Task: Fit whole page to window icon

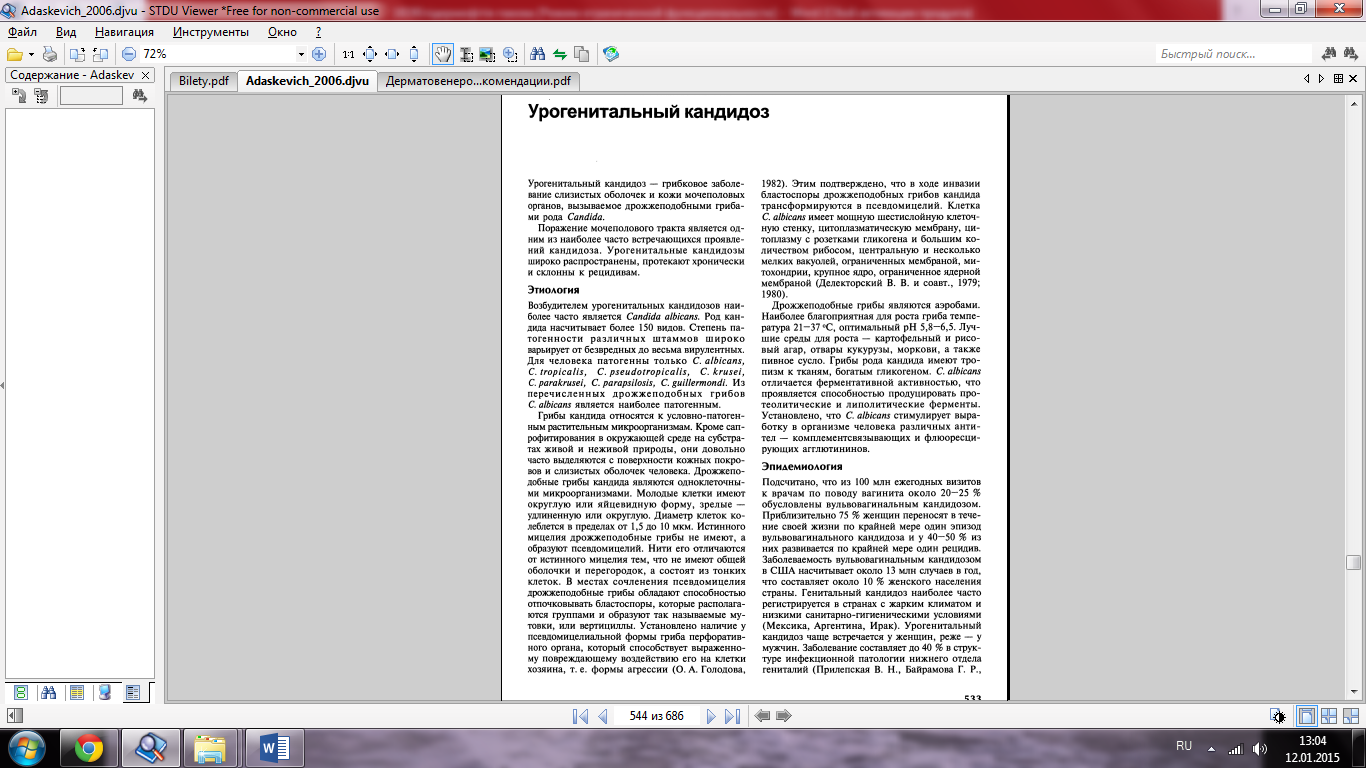Action: (x=370, y=54)
